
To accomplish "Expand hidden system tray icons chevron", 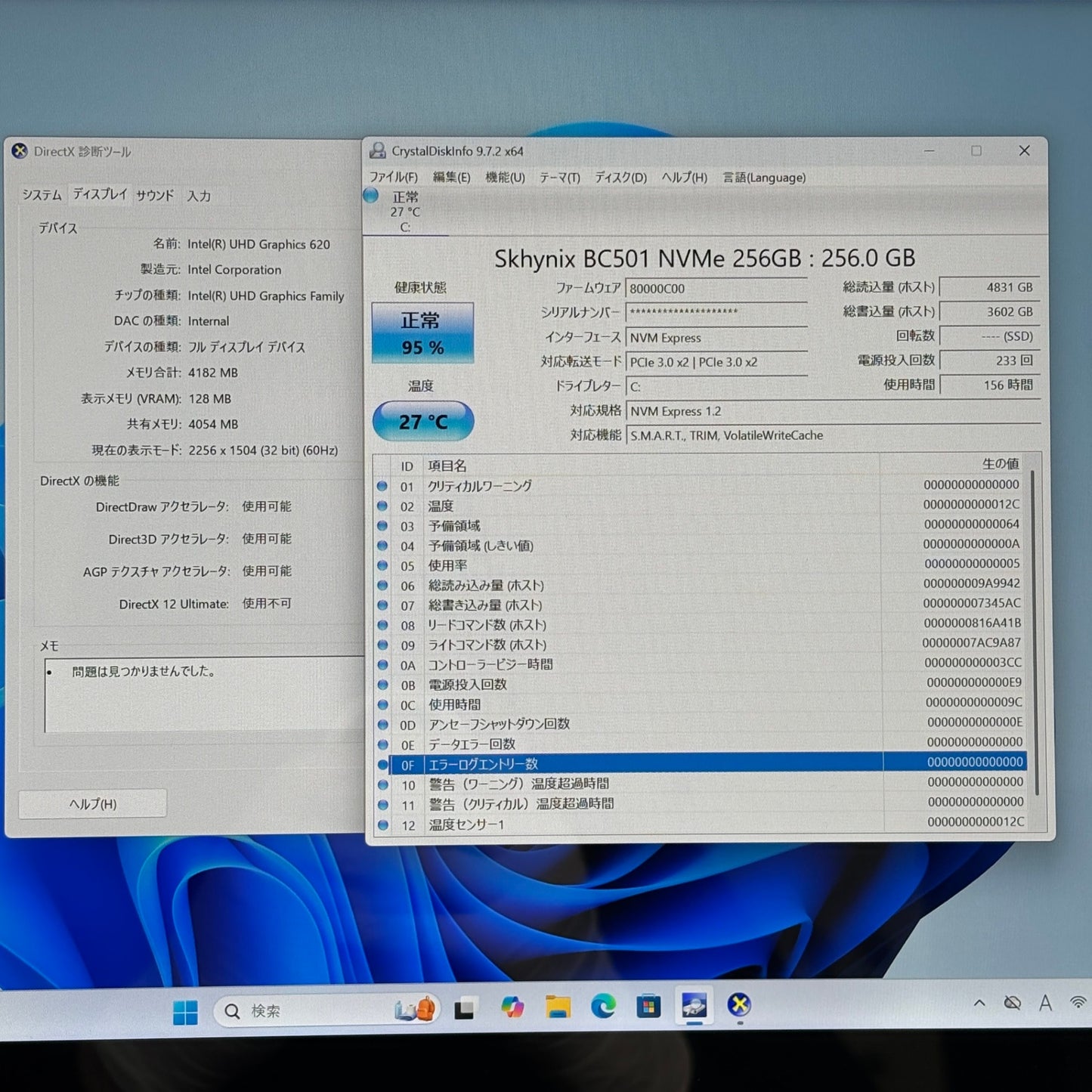I will click(x=979, y=1004).
